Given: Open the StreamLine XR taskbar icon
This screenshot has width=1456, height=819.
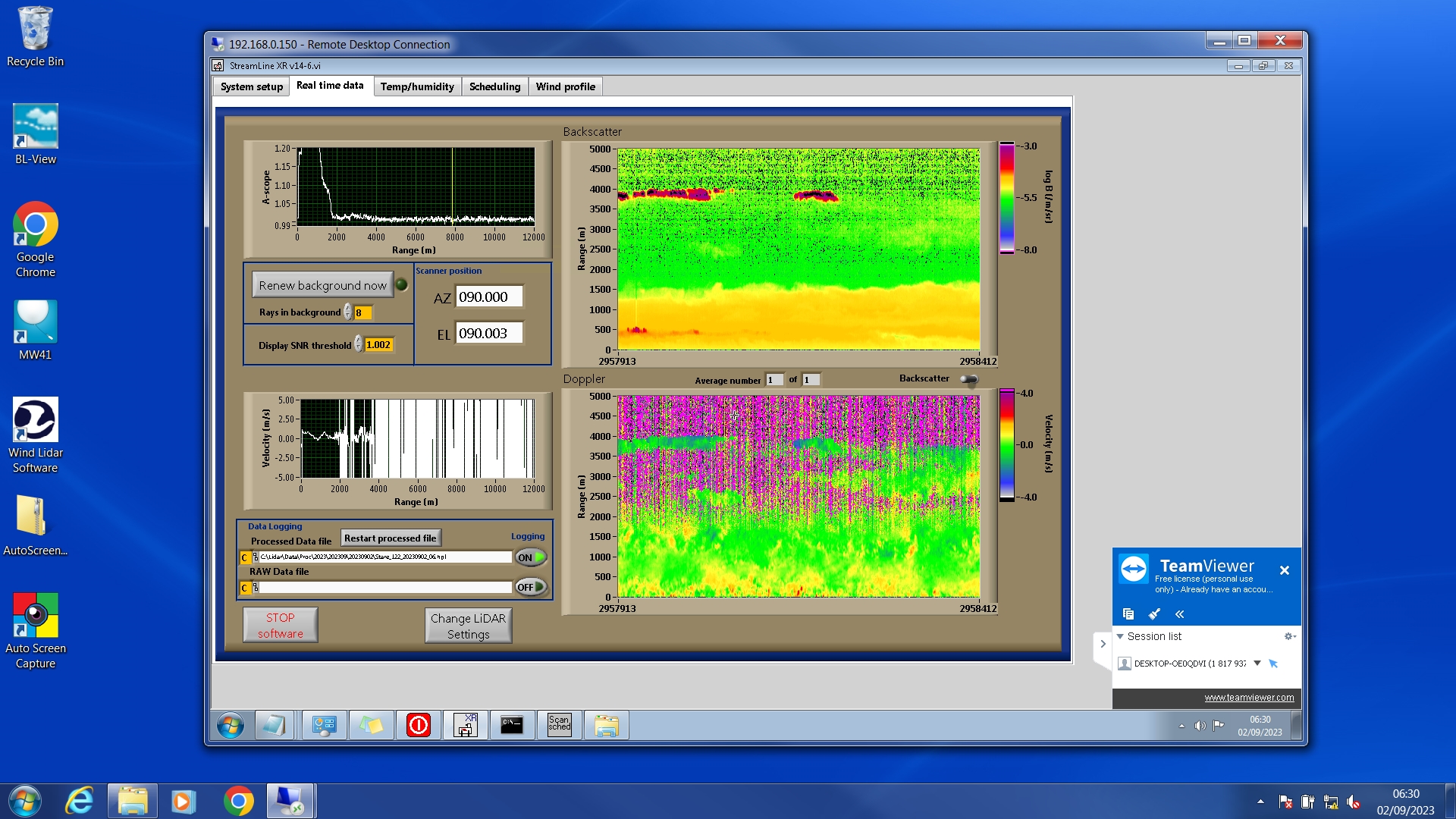Looking at the screenshot, I should click(x=465, y=725).
